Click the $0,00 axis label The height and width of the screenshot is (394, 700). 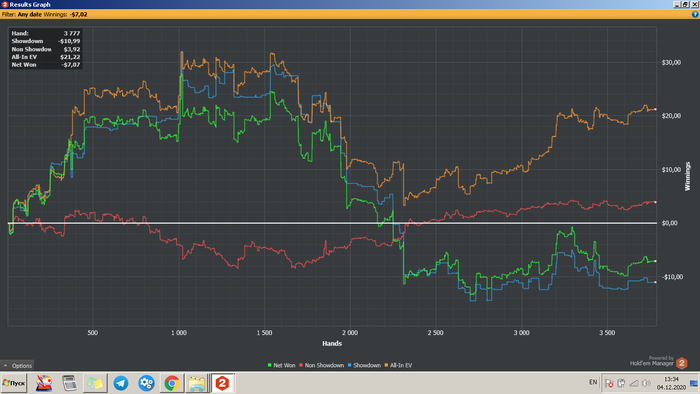click(671, 223)
